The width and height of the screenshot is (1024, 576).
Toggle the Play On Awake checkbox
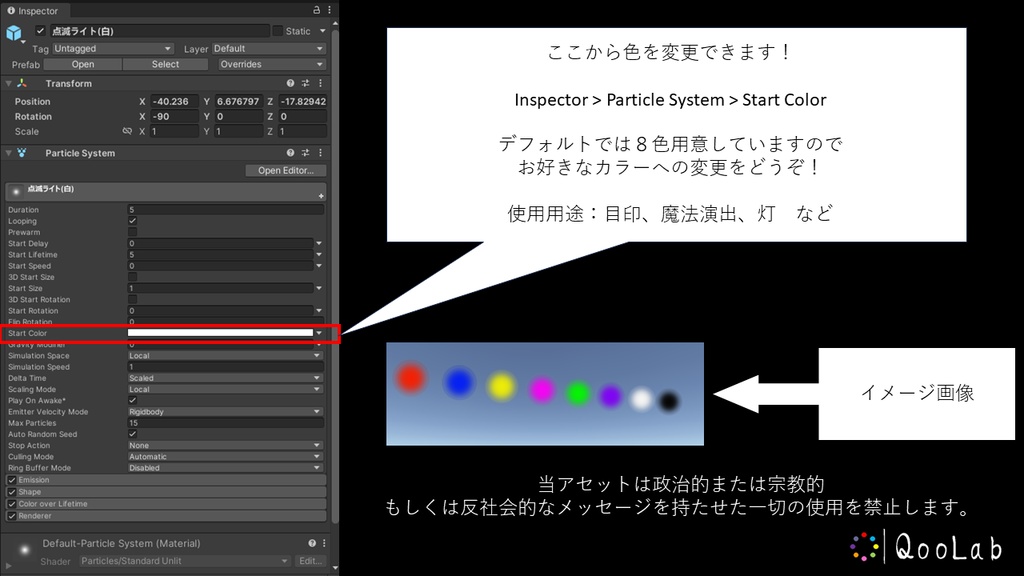click(x=131, y=400)
